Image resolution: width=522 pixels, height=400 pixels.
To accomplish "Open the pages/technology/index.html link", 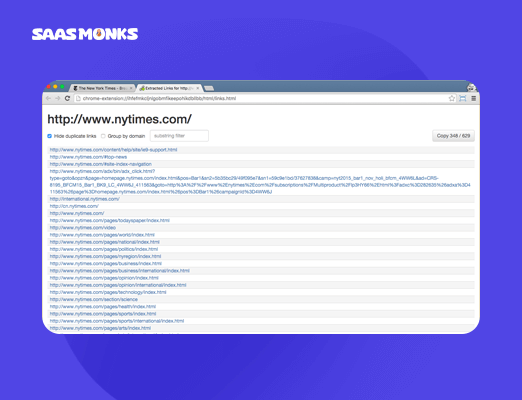I will pos(108,292).
